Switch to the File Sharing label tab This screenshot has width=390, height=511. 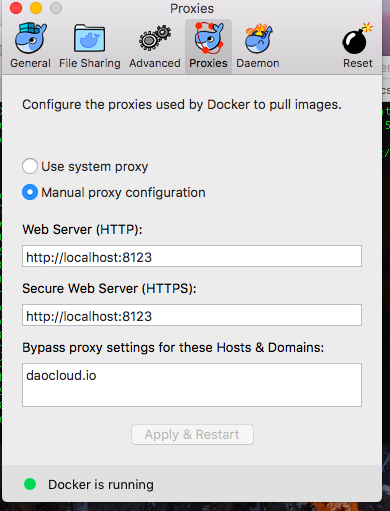click(90, 63)
